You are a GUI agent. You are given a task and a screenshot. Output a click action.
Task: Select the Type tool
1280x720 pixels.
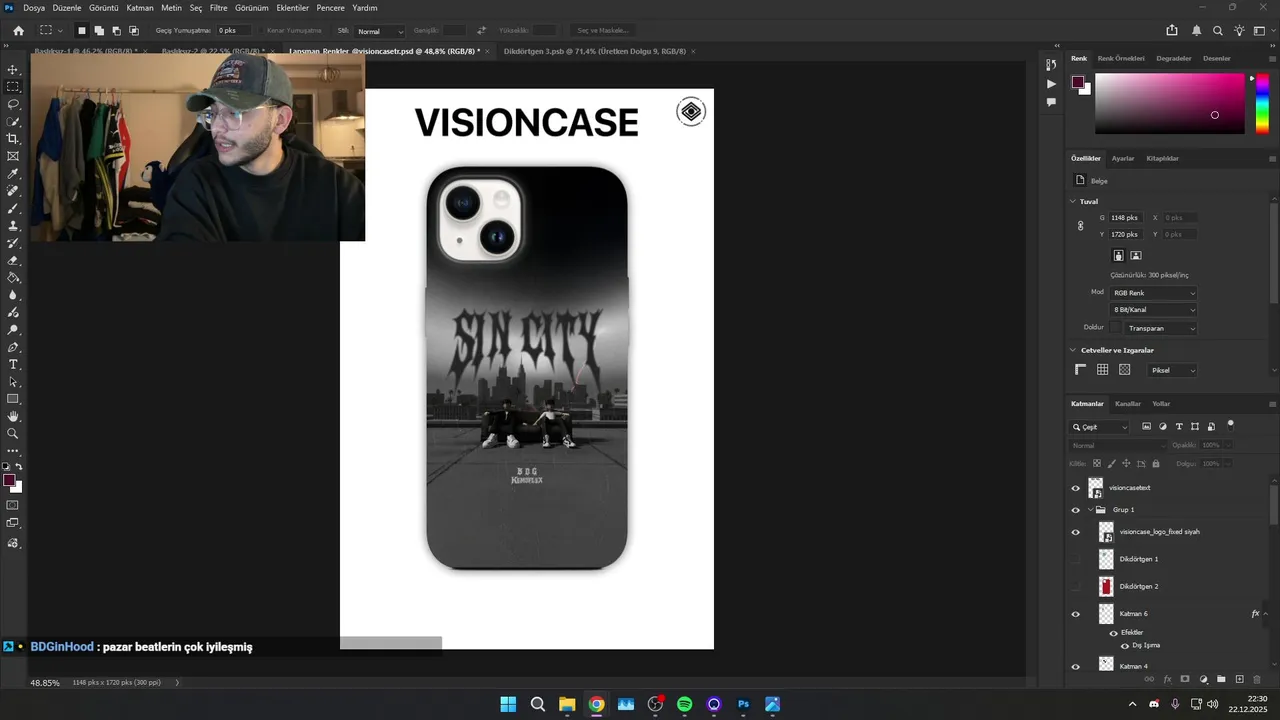coord(13,364)
